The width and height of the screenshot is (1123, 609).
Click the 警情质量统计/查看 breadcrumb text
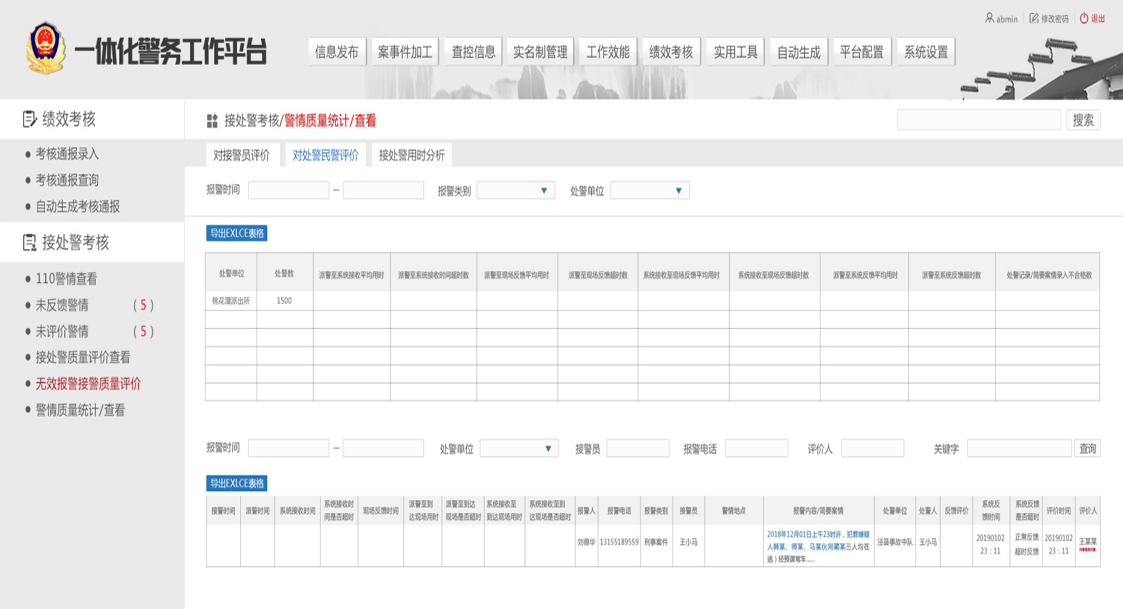click(329, 121)
